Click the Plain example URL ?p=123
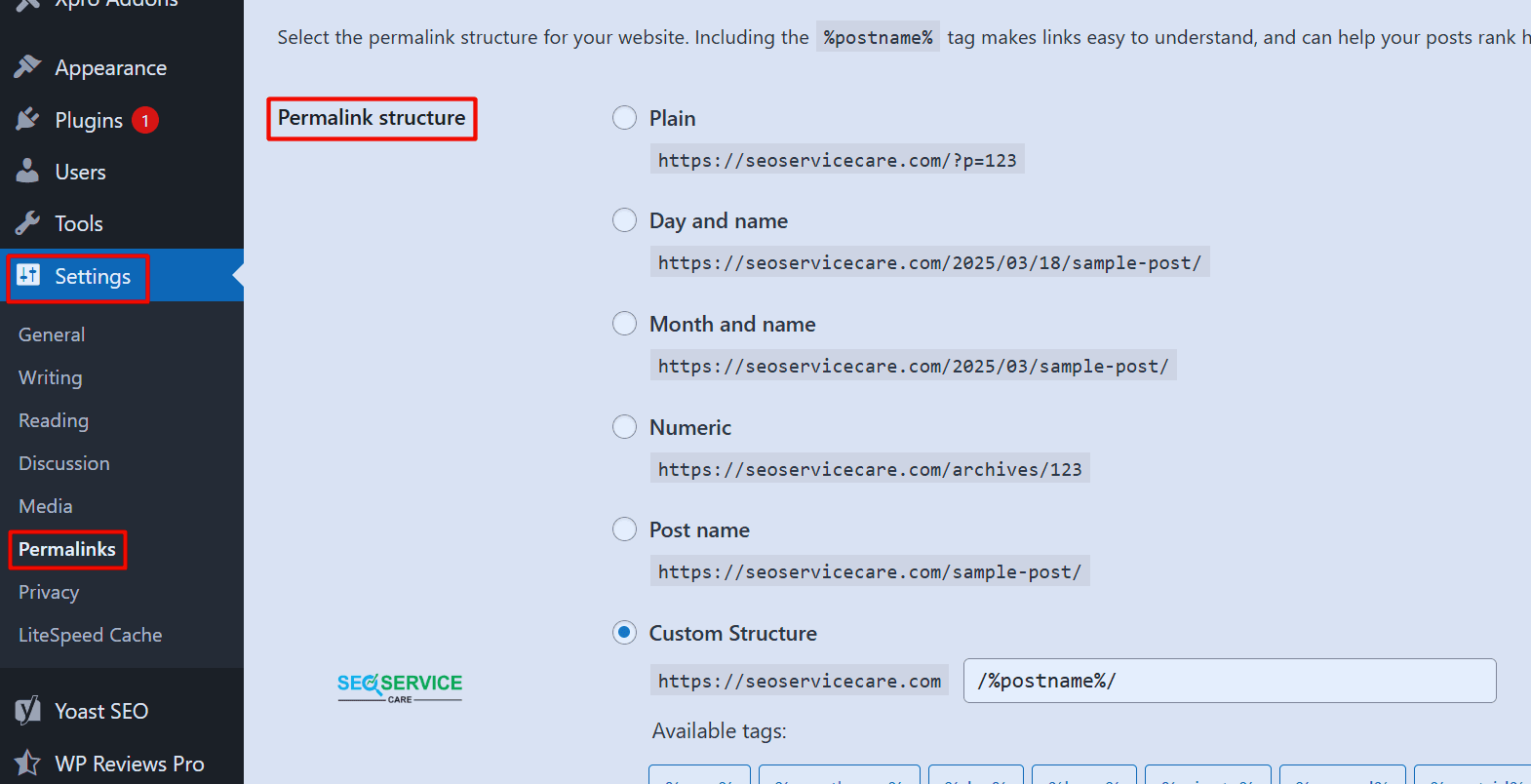The height and width of the screenshot is (784, 1531). pos(838,160)
